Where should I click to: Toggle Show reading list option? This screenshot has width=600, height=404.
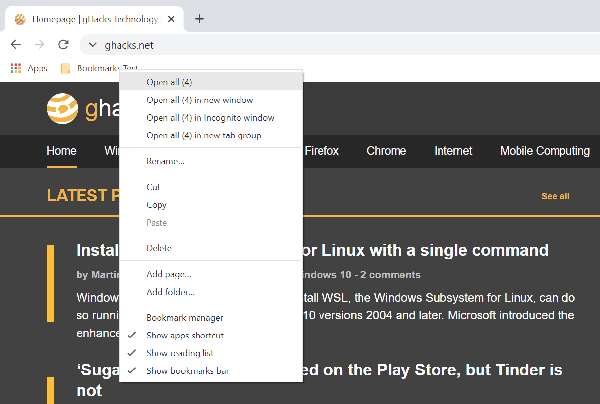tap(211, 353)
